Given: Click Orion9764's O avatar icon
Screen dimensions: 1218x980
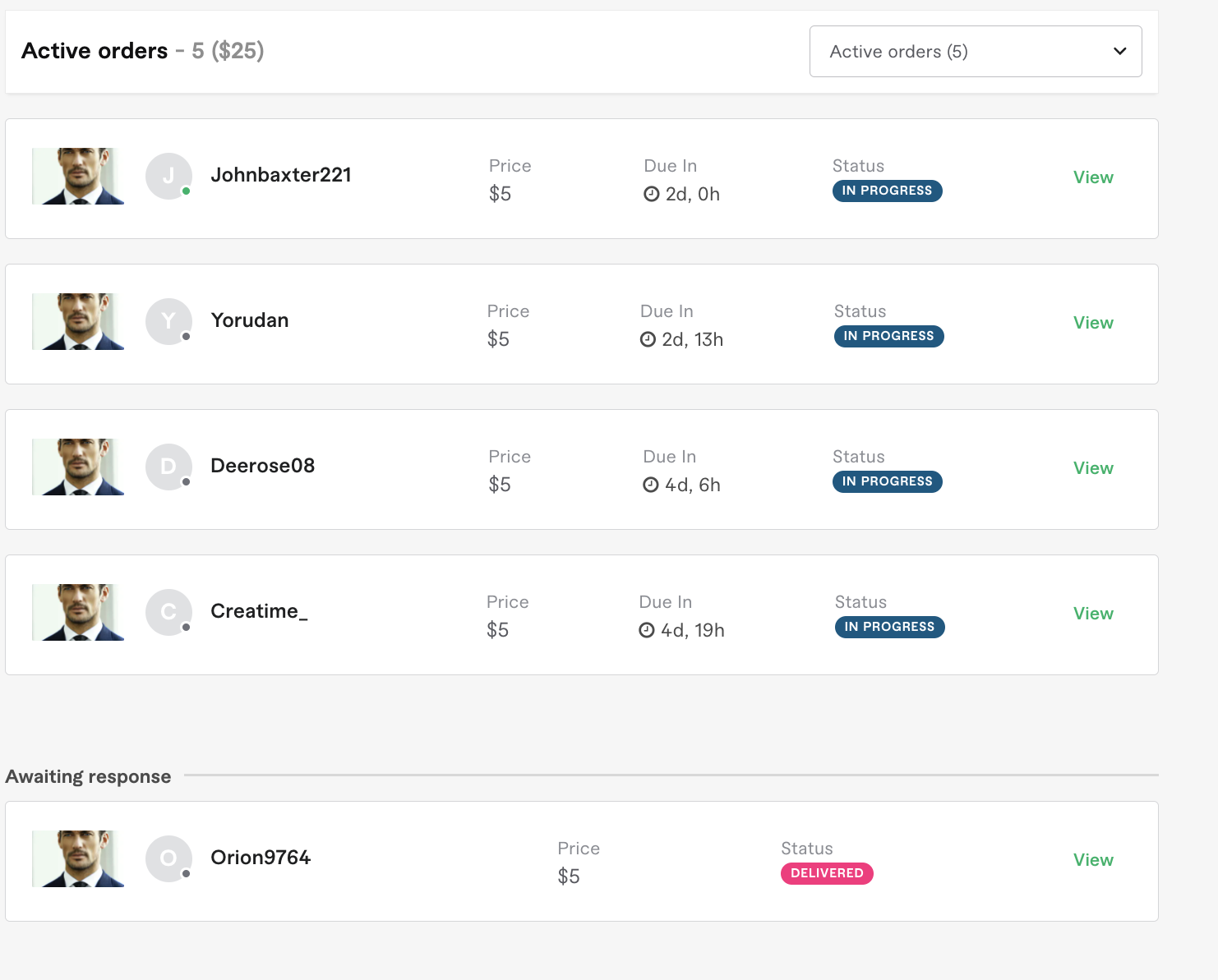Looking at the screenshot, I should click(168, 858).
